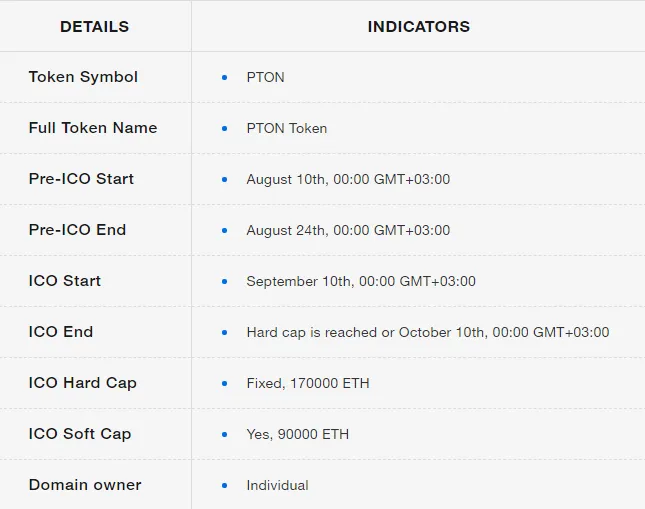The height and width of the screenshot is (509, 645).
Task: Select the Full Token Name label
Action: 93,128
